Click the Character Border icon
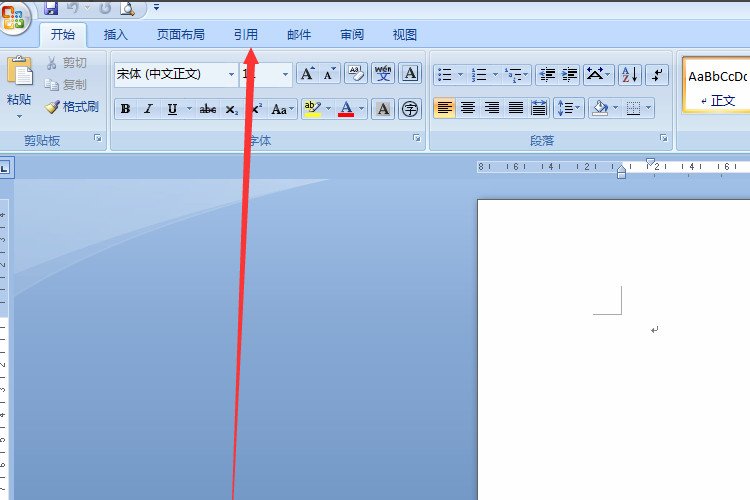 pos(410,74)
